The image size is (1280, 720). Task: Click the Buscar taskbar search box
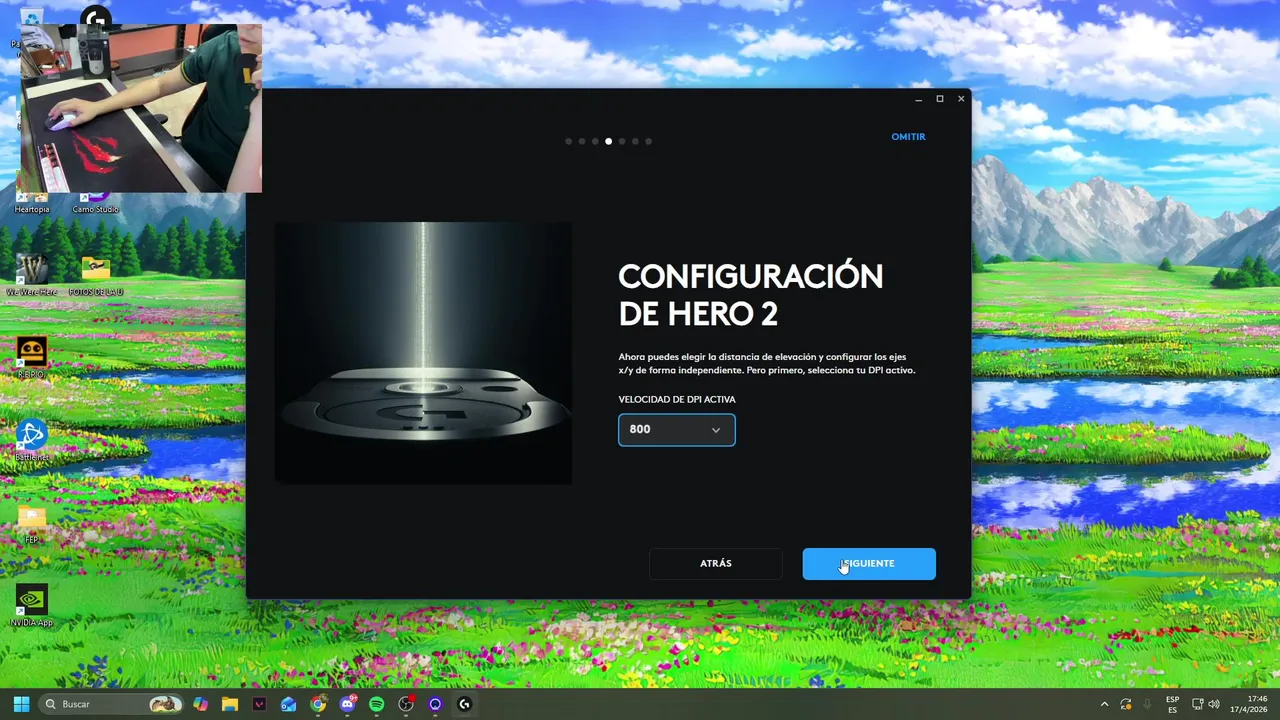click(x=113, y=704)
